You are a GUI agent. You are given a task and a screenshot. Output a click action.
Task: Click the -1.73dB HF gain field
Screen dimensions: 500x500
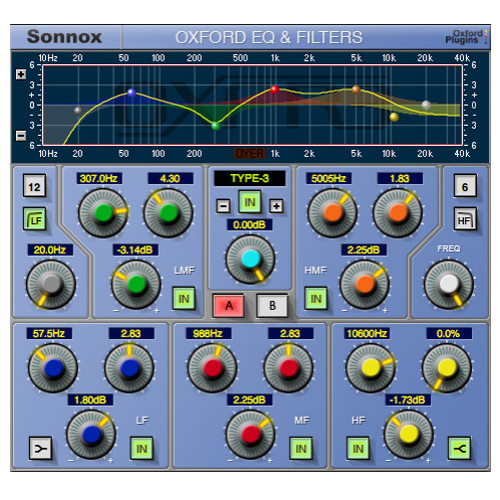408,400
